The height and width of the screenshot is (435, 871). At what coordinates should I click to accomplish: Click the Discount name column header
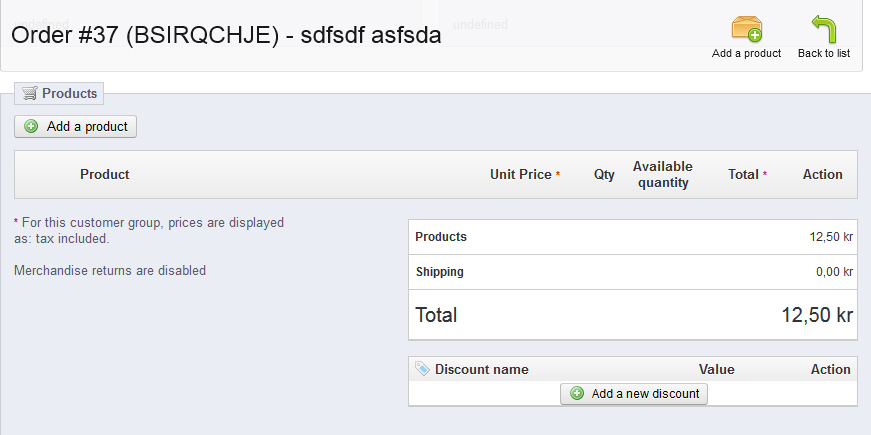pos(481,369)
